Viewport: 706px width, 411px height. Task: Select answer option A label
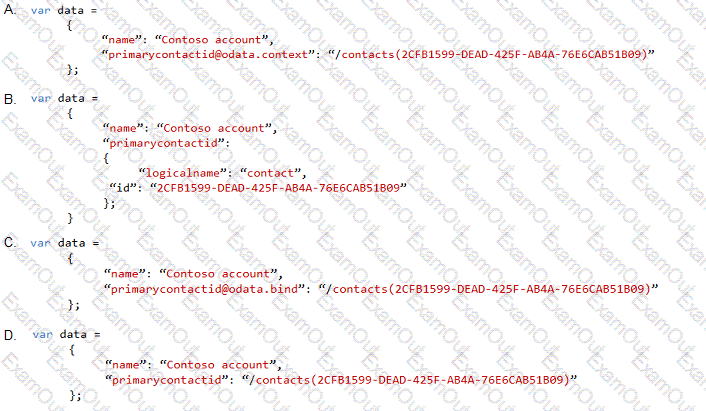click(10, 9)
